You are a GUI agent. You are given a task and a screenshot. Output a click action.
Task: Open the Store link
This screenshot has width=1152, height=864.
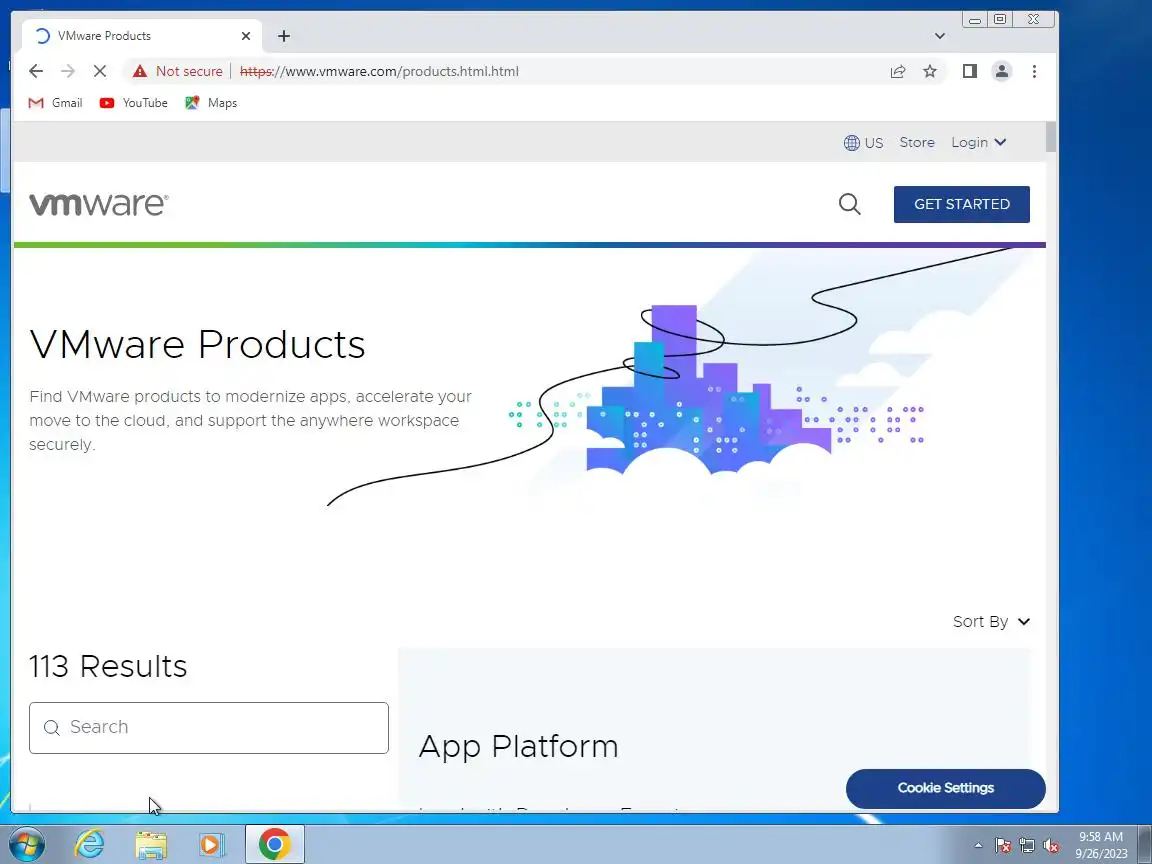click(917, 143)
